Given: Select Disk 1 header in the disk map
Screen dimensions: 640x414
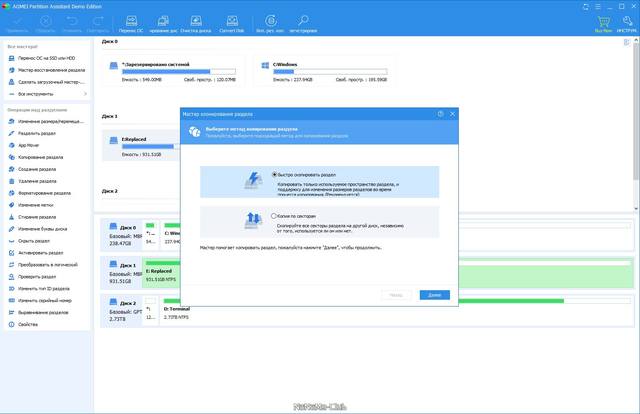Looking at the screenshot, I should coord(122,273).
